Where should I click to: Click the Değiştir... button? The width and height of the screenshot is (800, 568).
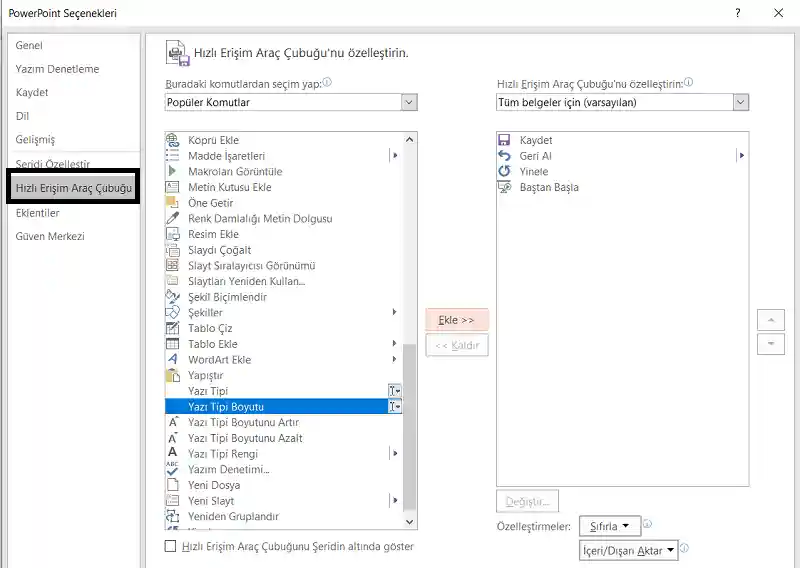pos(527,502)
